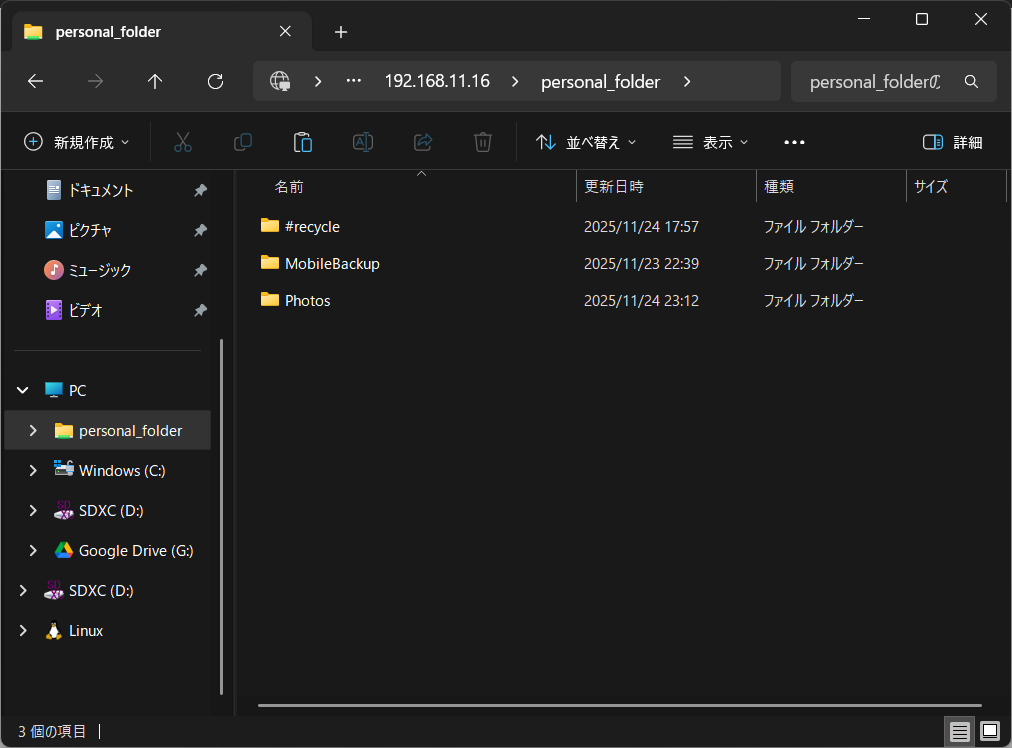
Task: Click the horizontal scrollbar in file list
Action: click(620, 705)
